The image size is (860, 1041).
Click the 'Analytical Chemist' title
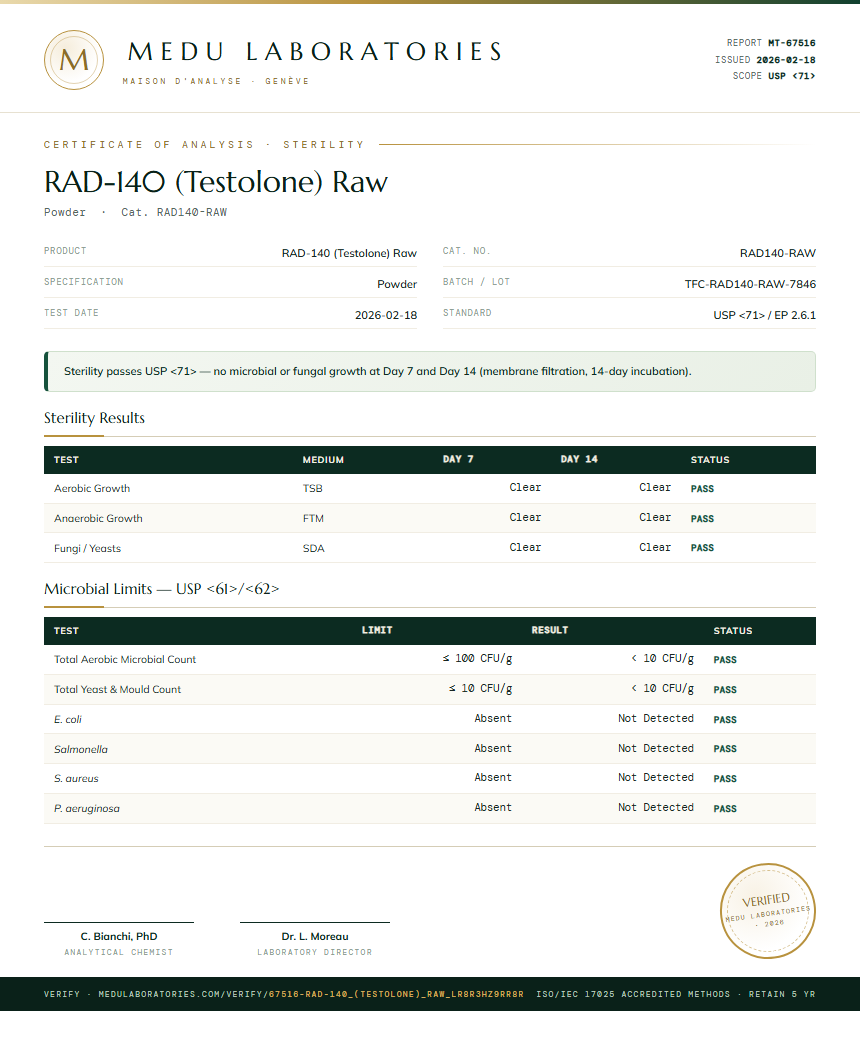119,952
